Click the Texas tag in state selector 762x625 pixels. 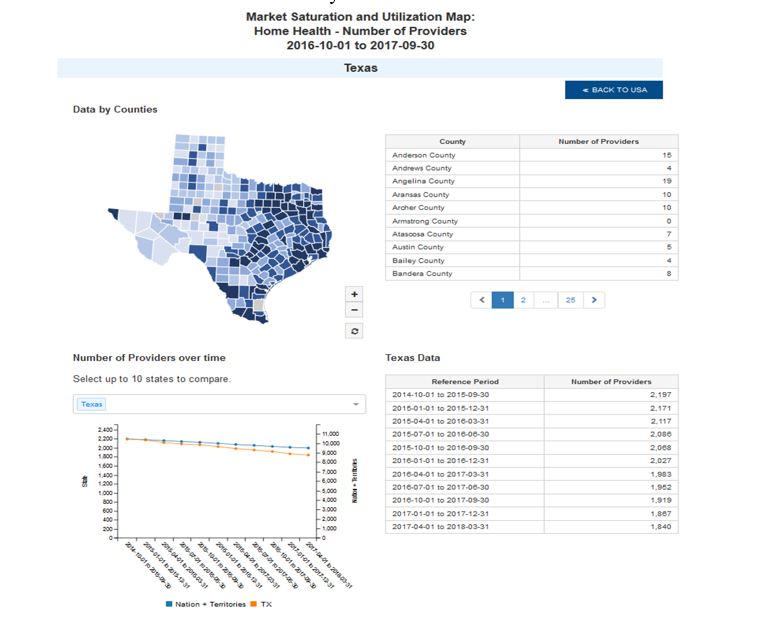click(x=92, y=404)
